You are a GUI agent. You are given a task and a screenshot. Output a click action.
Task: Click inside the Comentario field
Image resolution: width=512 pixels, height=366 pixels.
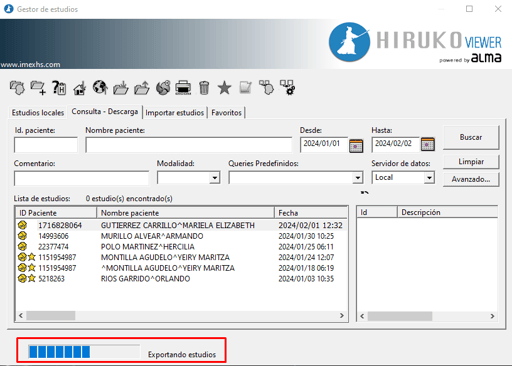81,178
